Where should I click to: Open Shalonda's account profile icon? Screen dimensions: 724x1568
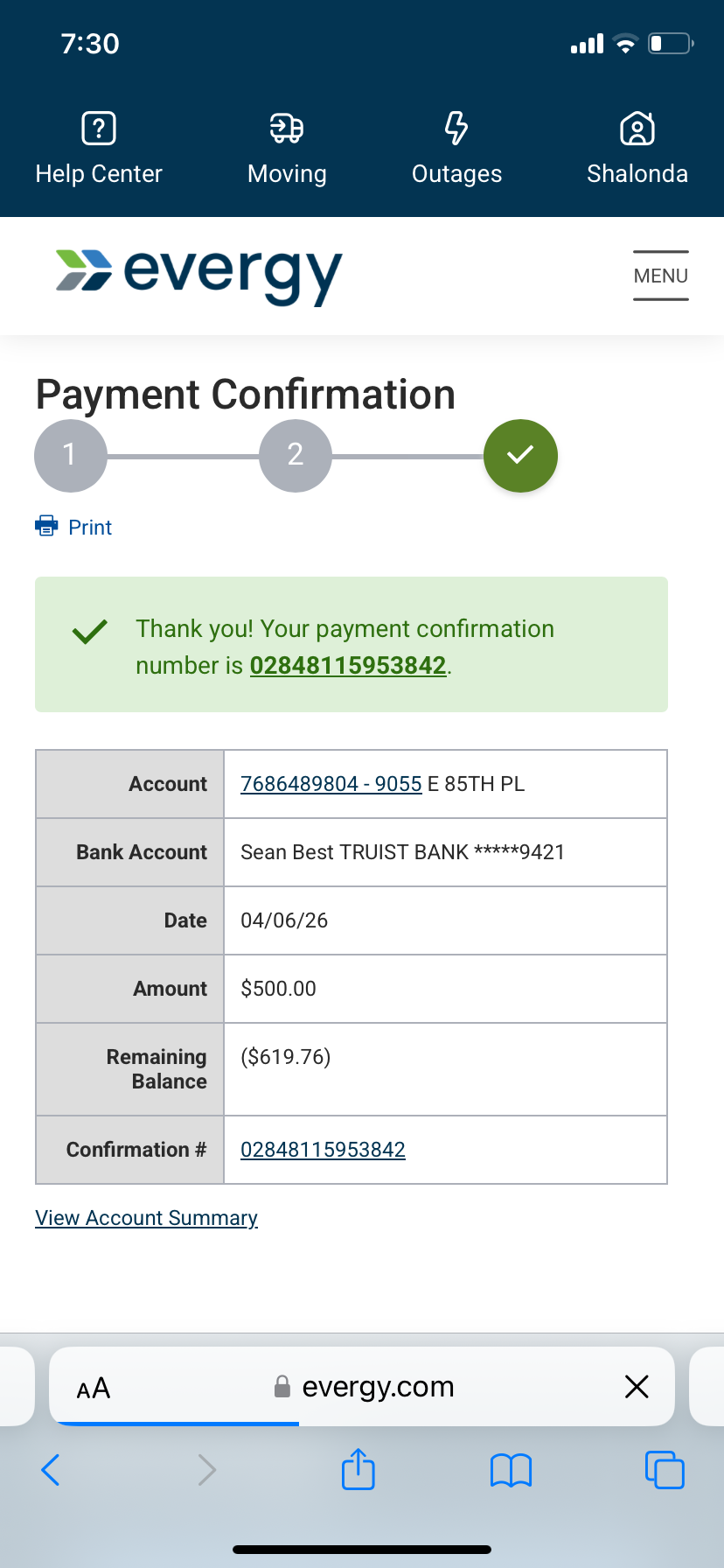coord(637,129)
